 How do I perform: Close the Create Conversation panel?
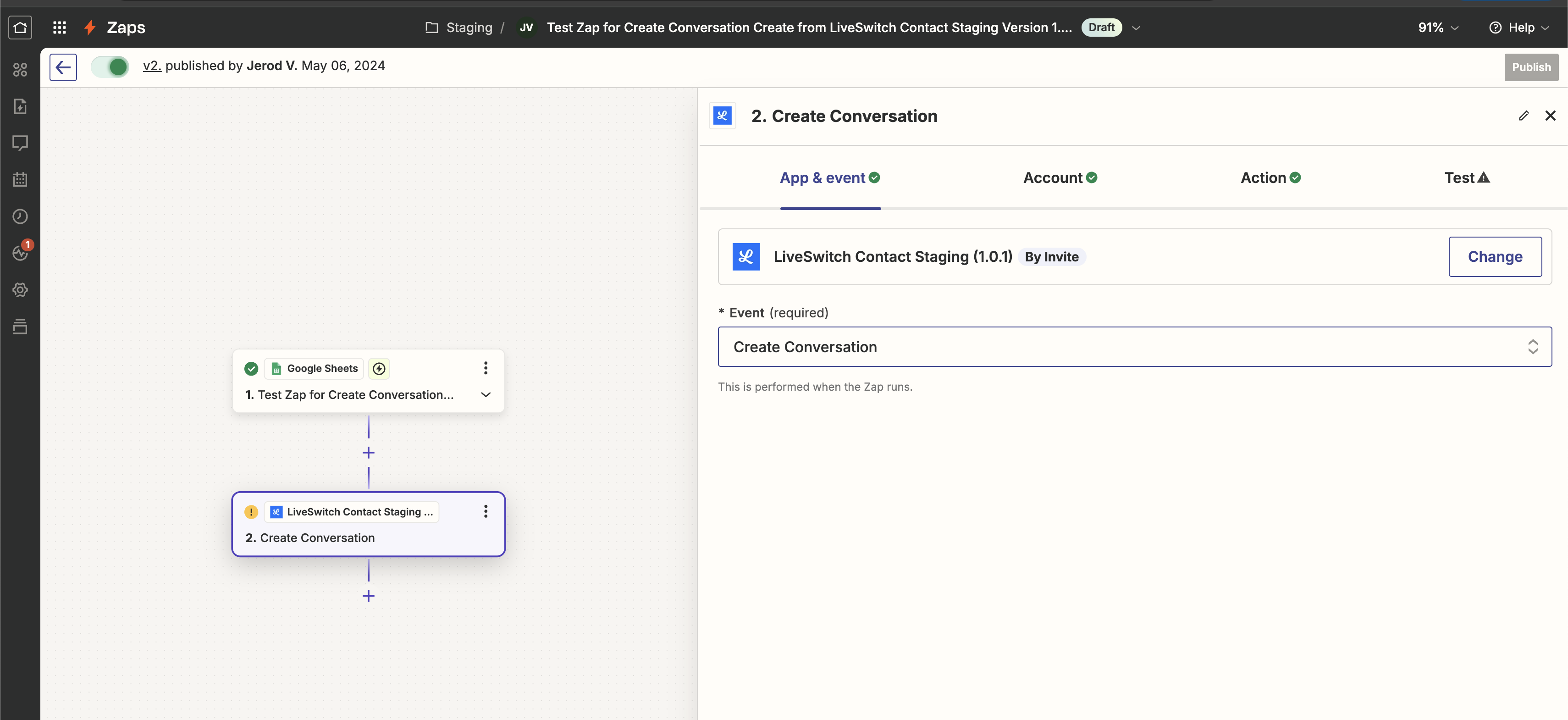pos(1550,116)
